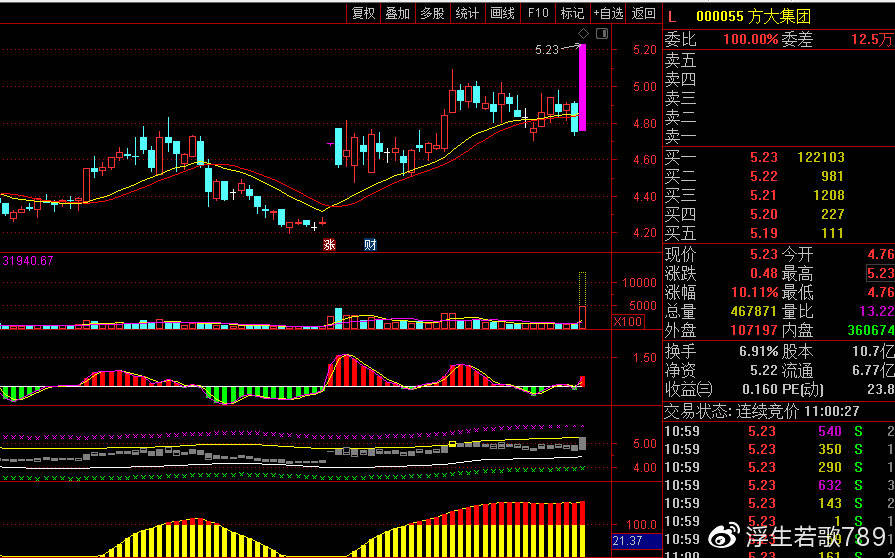The width and height of the screenshot is (895, 558).
Task: Click the latest tall magenta candlestick
Action: (x=582, y=88)
